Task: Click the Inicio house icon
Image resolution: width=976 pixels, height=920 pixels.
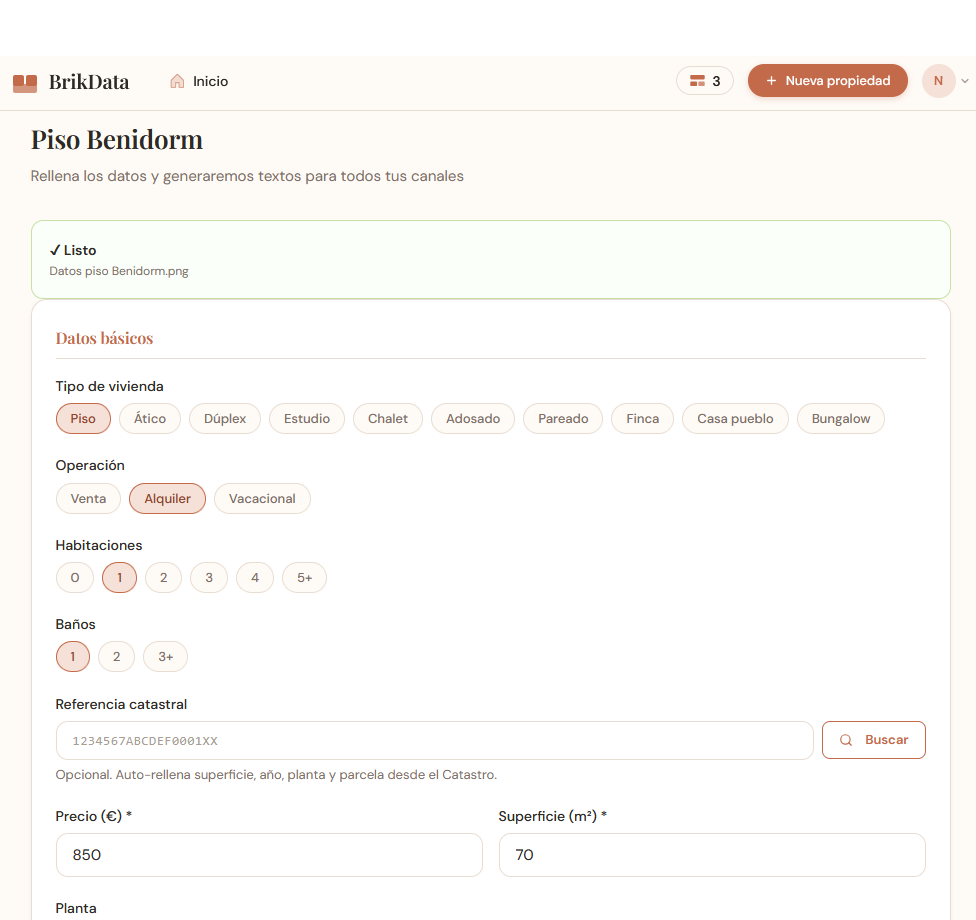Action: point(177,82)
